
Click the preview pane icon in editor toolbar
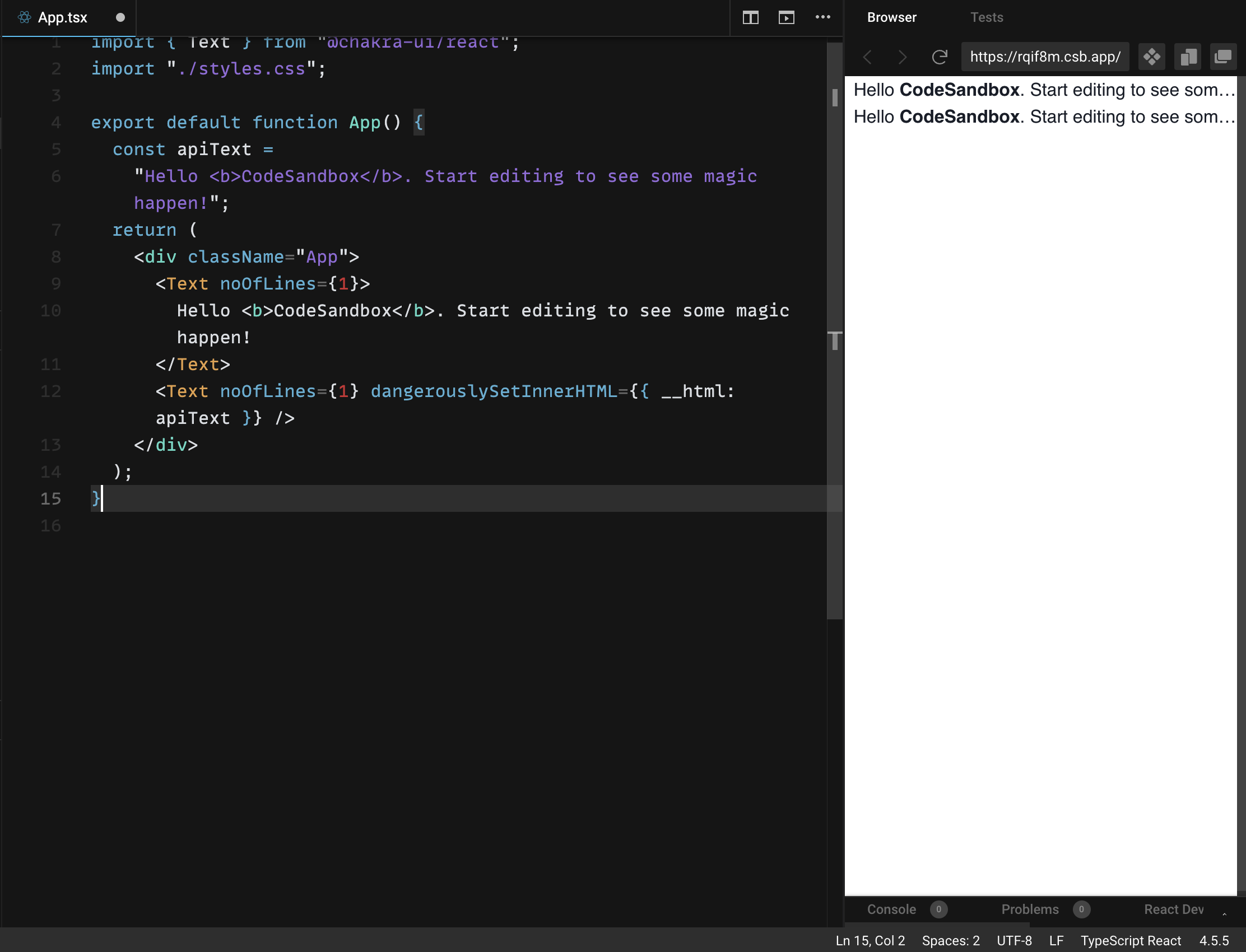point(786,17)
